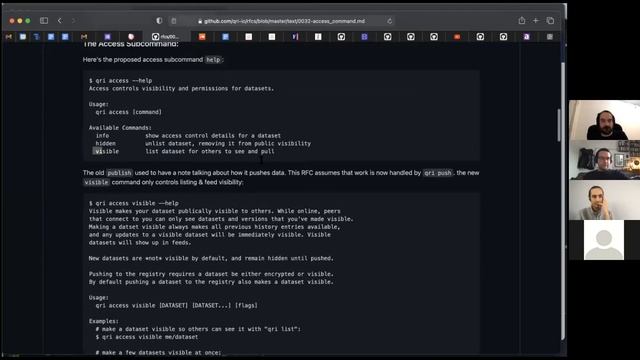640x360 pixels.
Task: Select the participant with the blank avatar
Action: (604, 240)
